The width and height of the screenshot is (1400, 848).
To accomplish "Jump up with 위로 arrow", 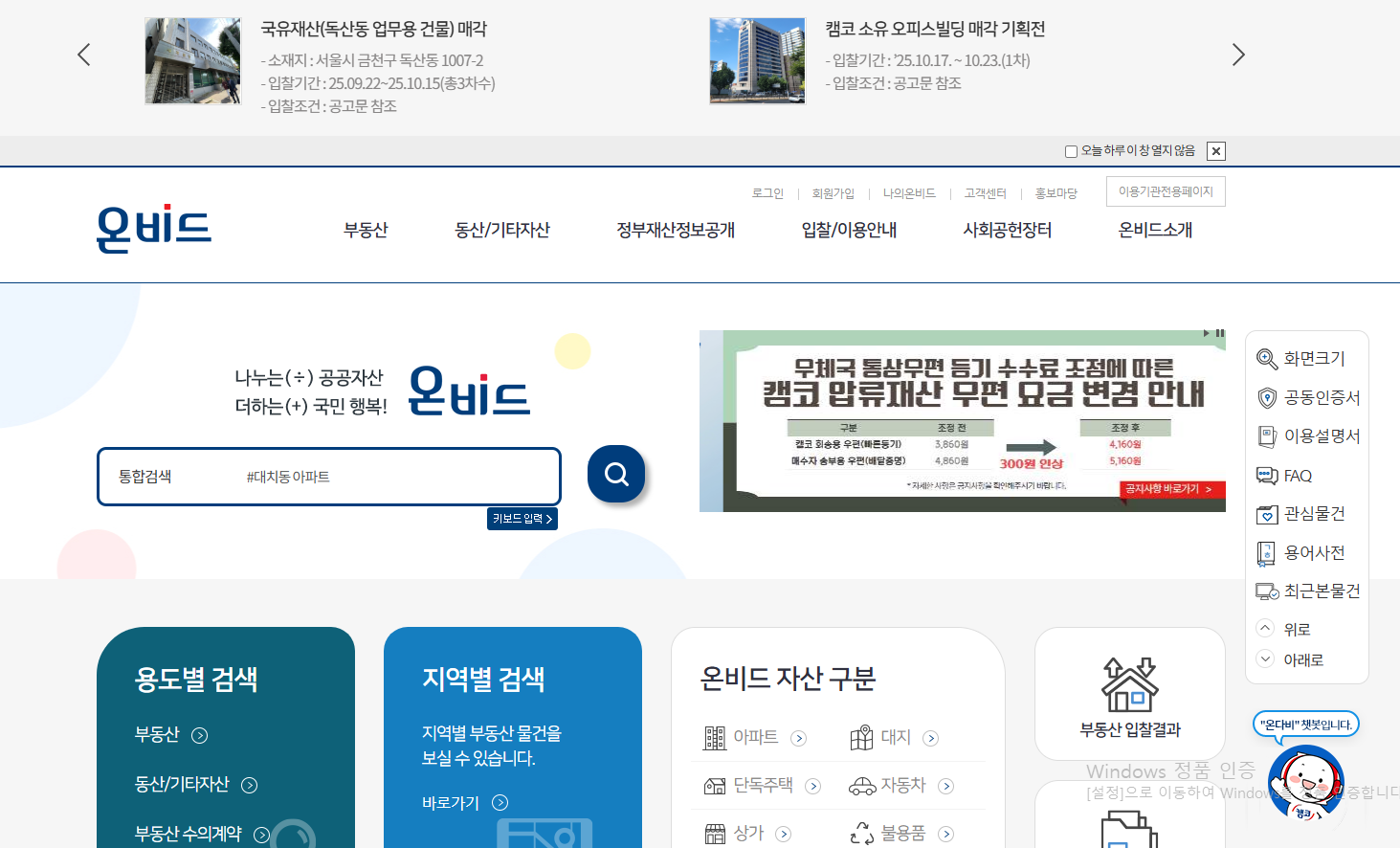I will pyautogui.click(x=1283, y=629).
